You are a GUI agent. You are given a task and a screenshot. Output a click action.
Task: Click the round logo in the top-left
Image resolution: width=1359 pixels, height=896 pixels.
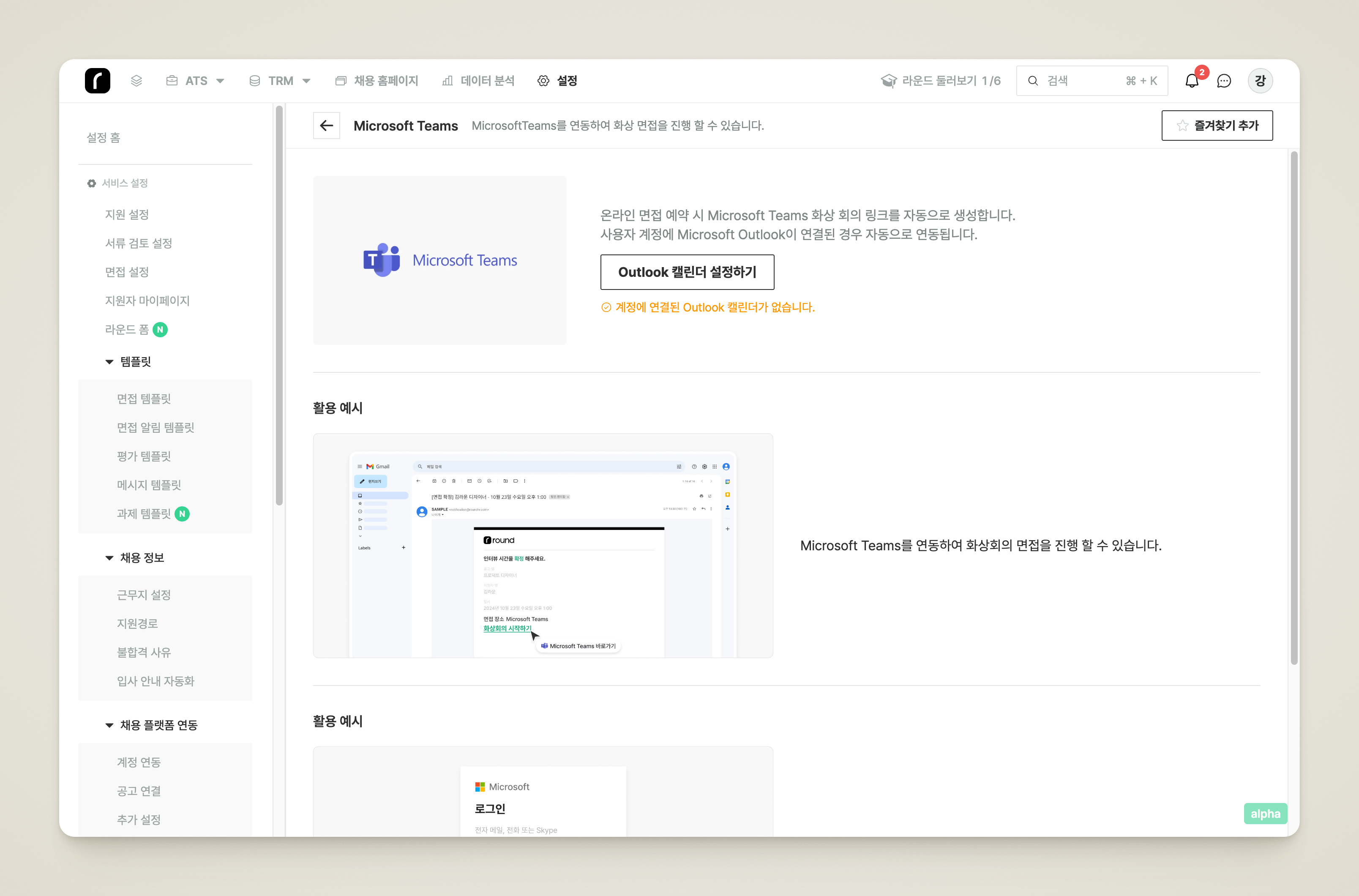98,81
